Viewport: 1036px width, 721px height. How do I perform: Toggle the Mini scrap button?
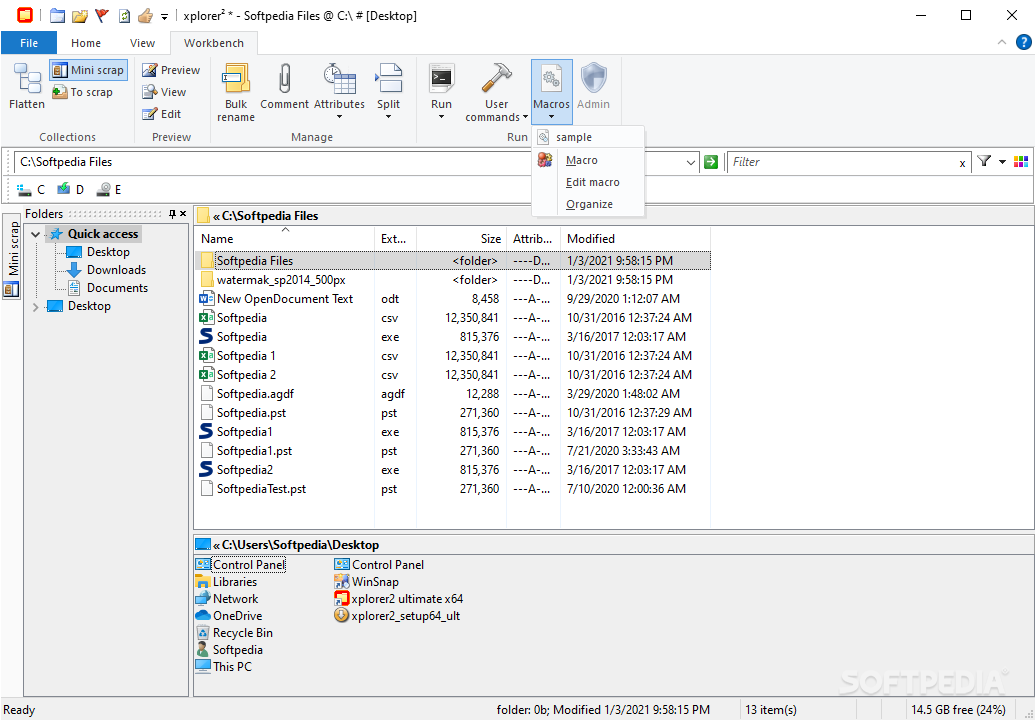[89, 70]
